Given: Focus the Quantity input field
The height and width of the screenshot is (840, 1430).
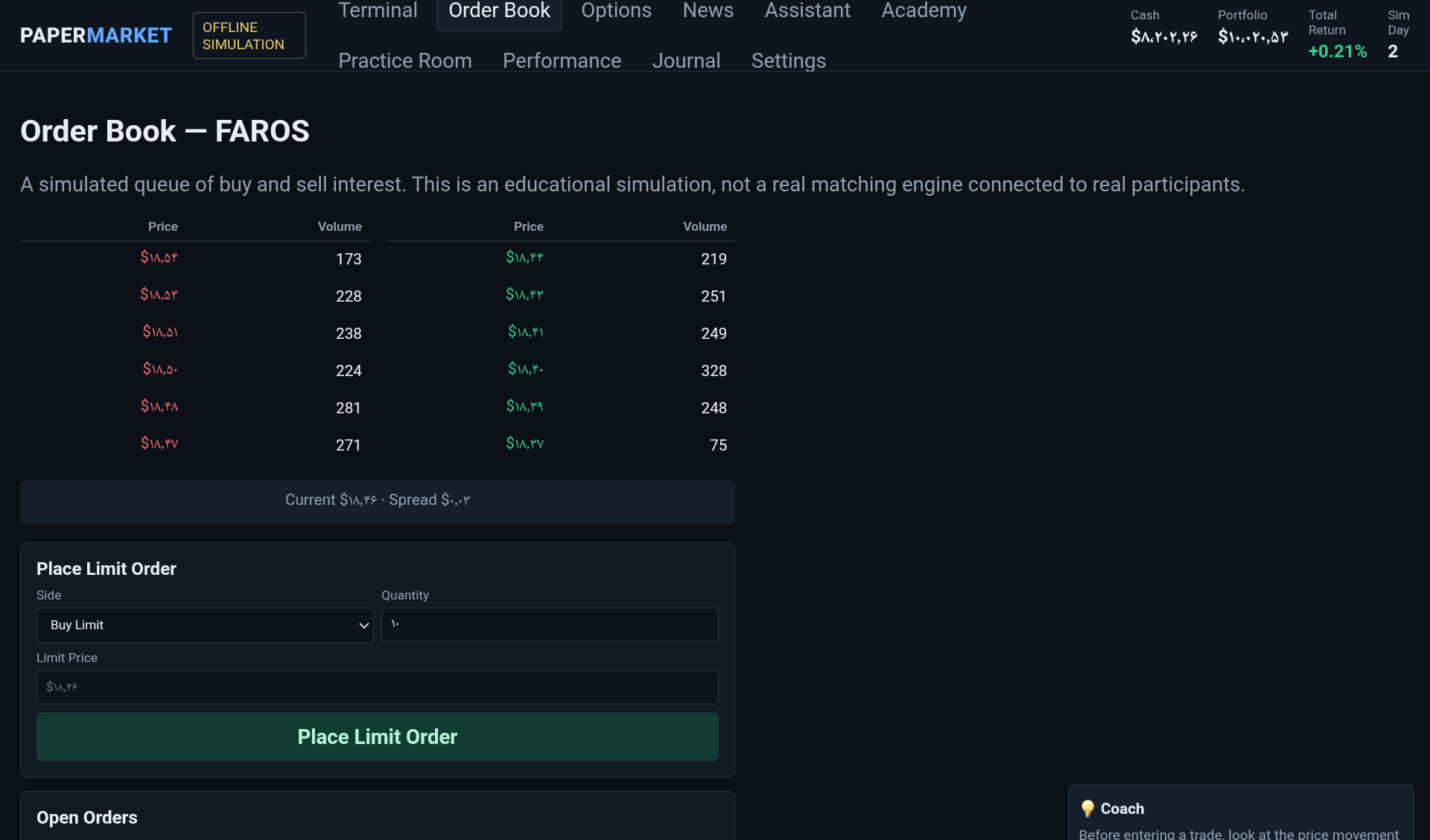Looking at the screenshot, I should (550, 625).
